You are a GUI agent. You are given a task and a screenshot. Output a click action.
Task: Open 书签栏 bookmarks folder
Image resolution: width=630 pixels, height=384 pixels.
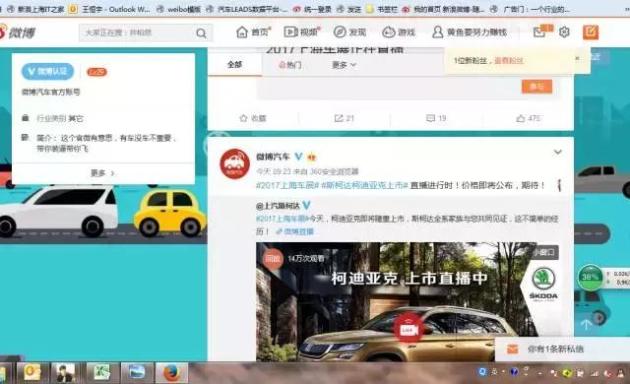(x=382, y=9)
